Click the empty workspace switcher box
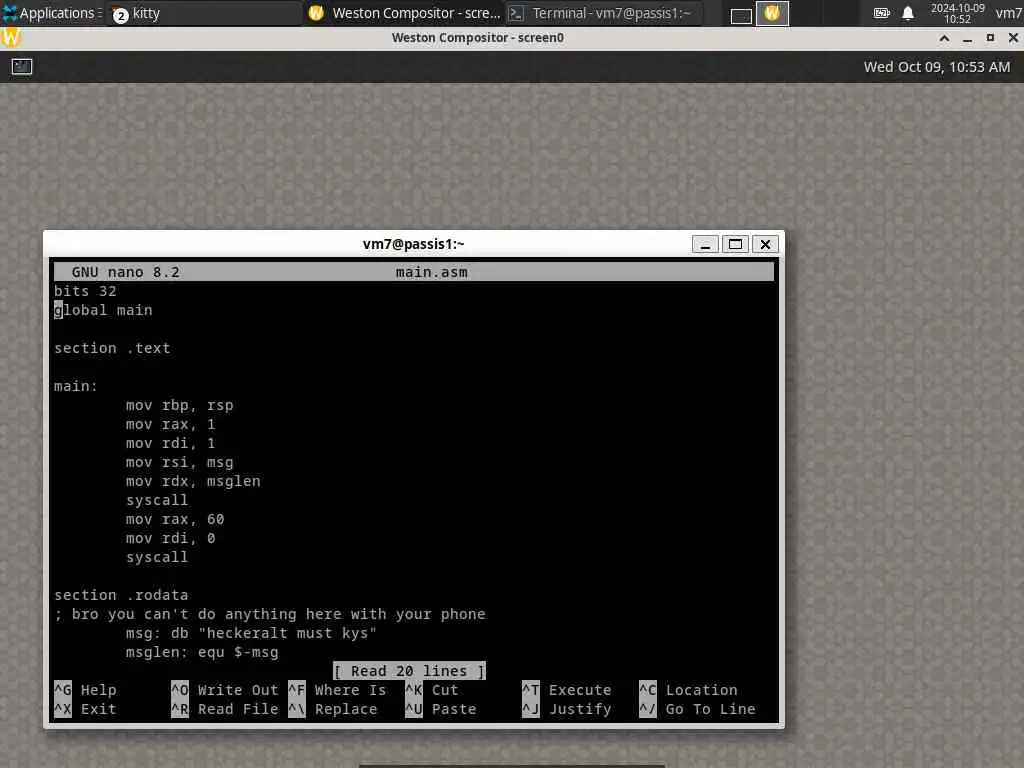The image size is (1024, 768). click(x=741, y=14)
